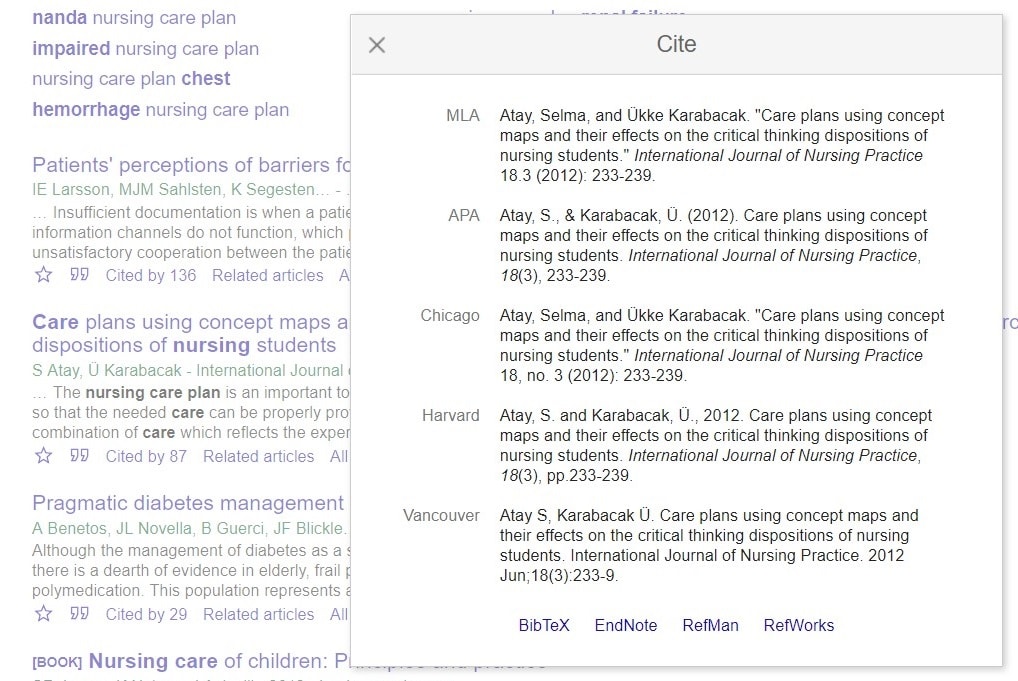Star the "Pragmatic diabetes management" article
Viewport: 1018px width, 681px height.
43,614
